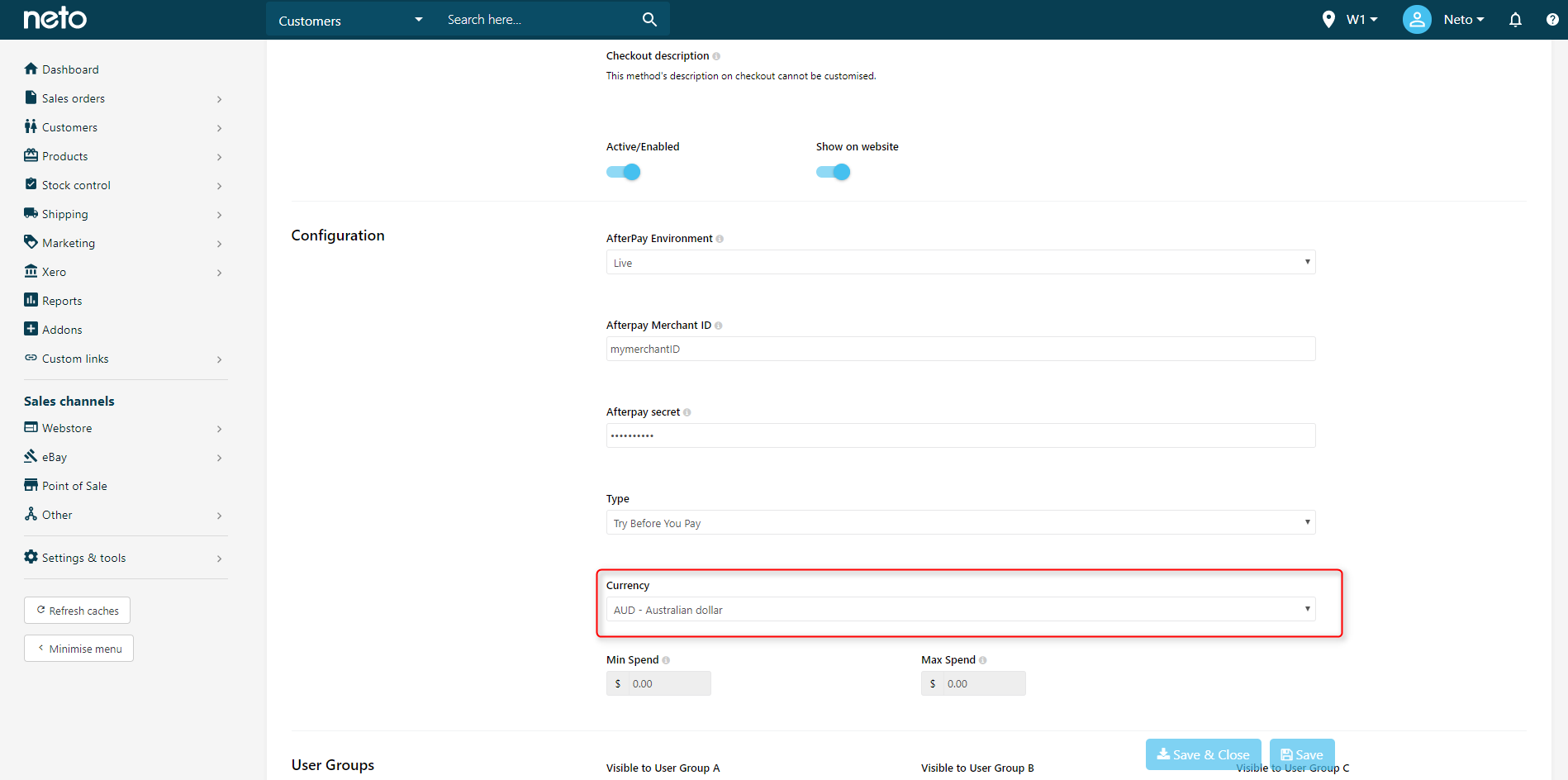
Task: Open notifications bell
Action: click(1515, 19)
